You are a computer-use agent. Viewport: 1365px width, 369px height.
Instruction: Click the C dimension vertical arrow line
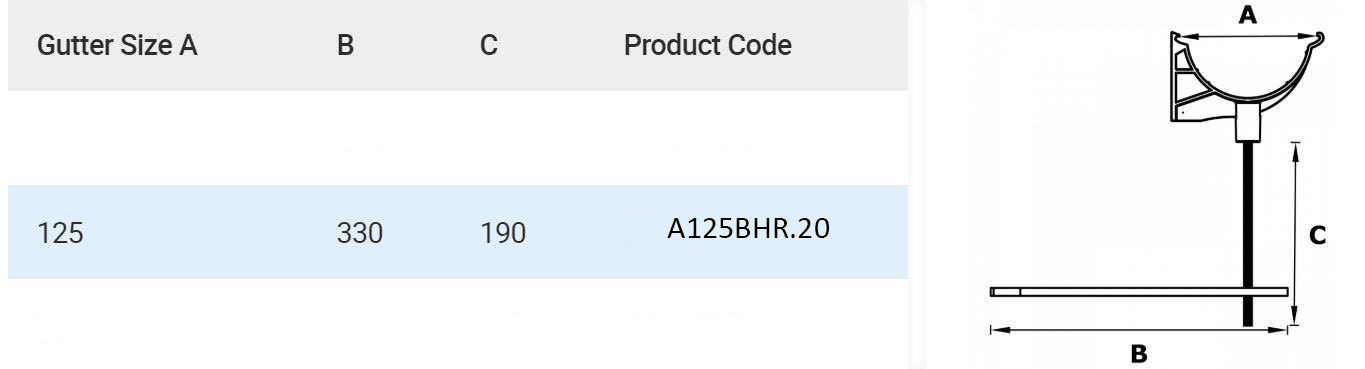tap(1294, 234)
